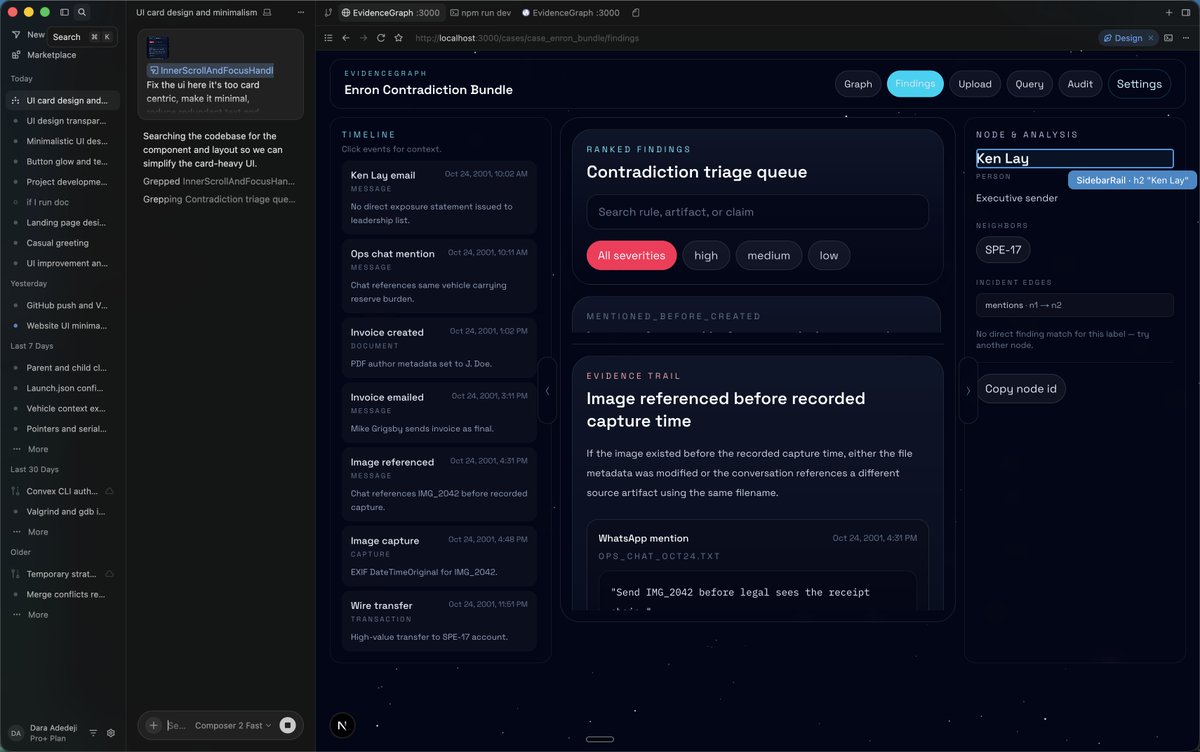Open the Settings tab
The image size is (1200, 752).
1139,84
